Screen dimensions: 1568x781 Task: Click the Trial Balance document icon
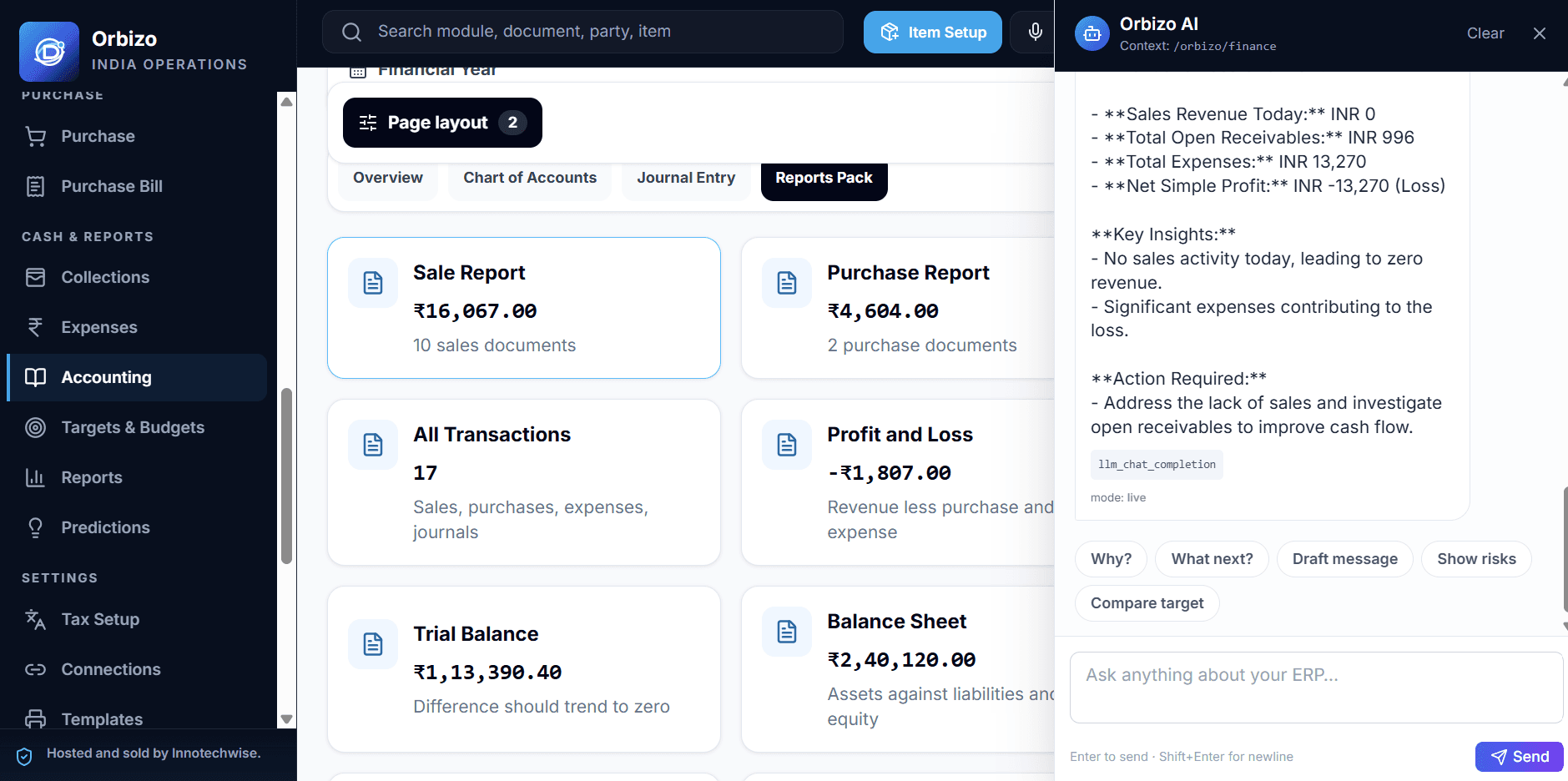tap(373, 644)
